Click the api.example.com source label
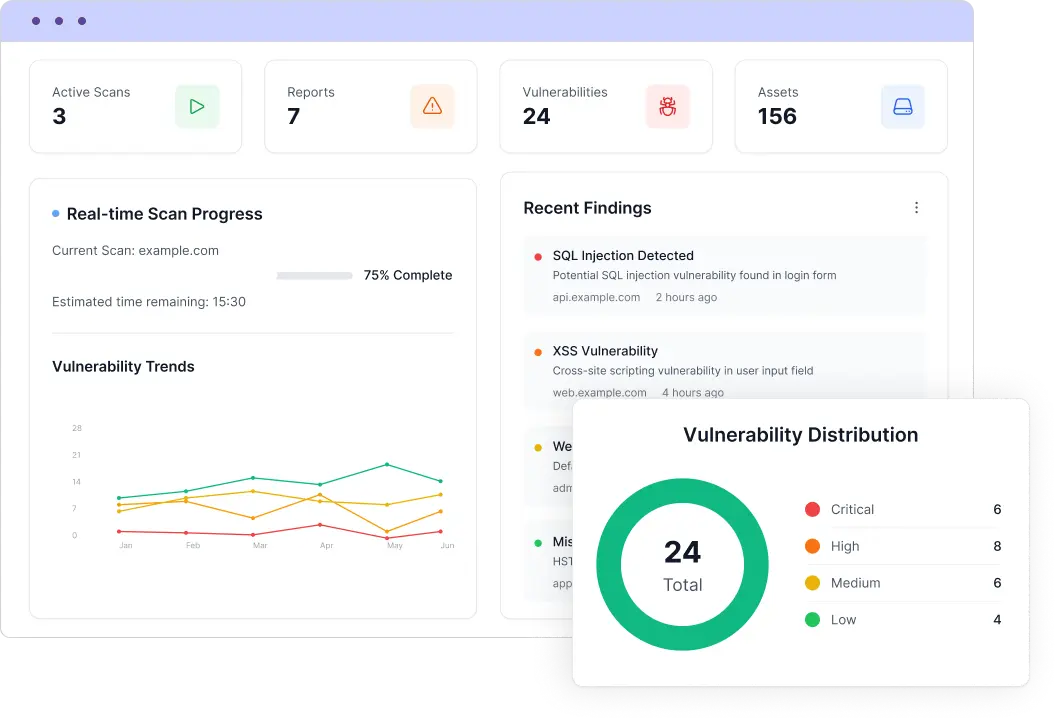This screenshot has height=726, width=1062. point(596,297)
